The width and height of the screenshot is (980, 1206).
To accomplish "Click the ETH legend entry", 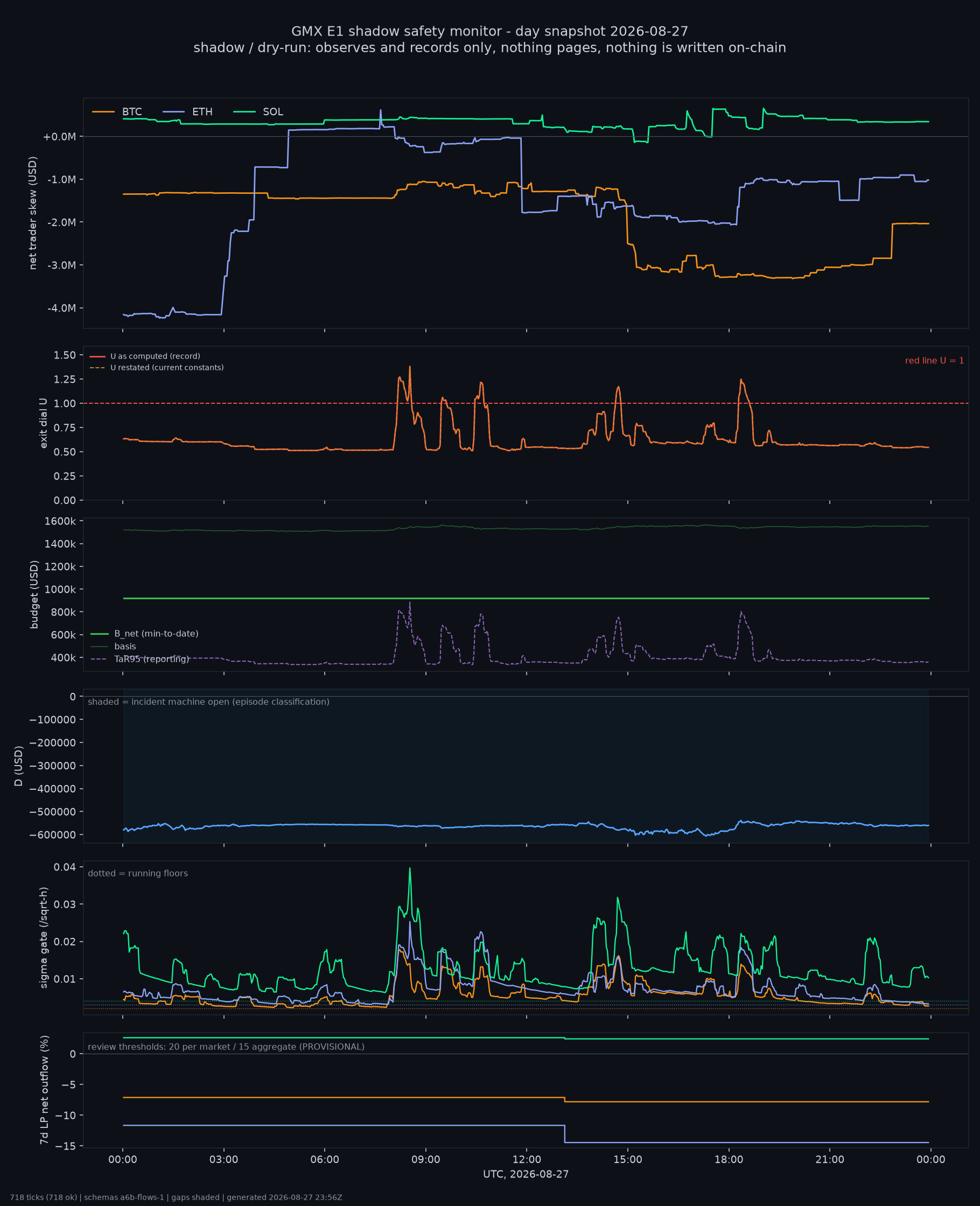I will pyautogui.click(x=187, y=112).
